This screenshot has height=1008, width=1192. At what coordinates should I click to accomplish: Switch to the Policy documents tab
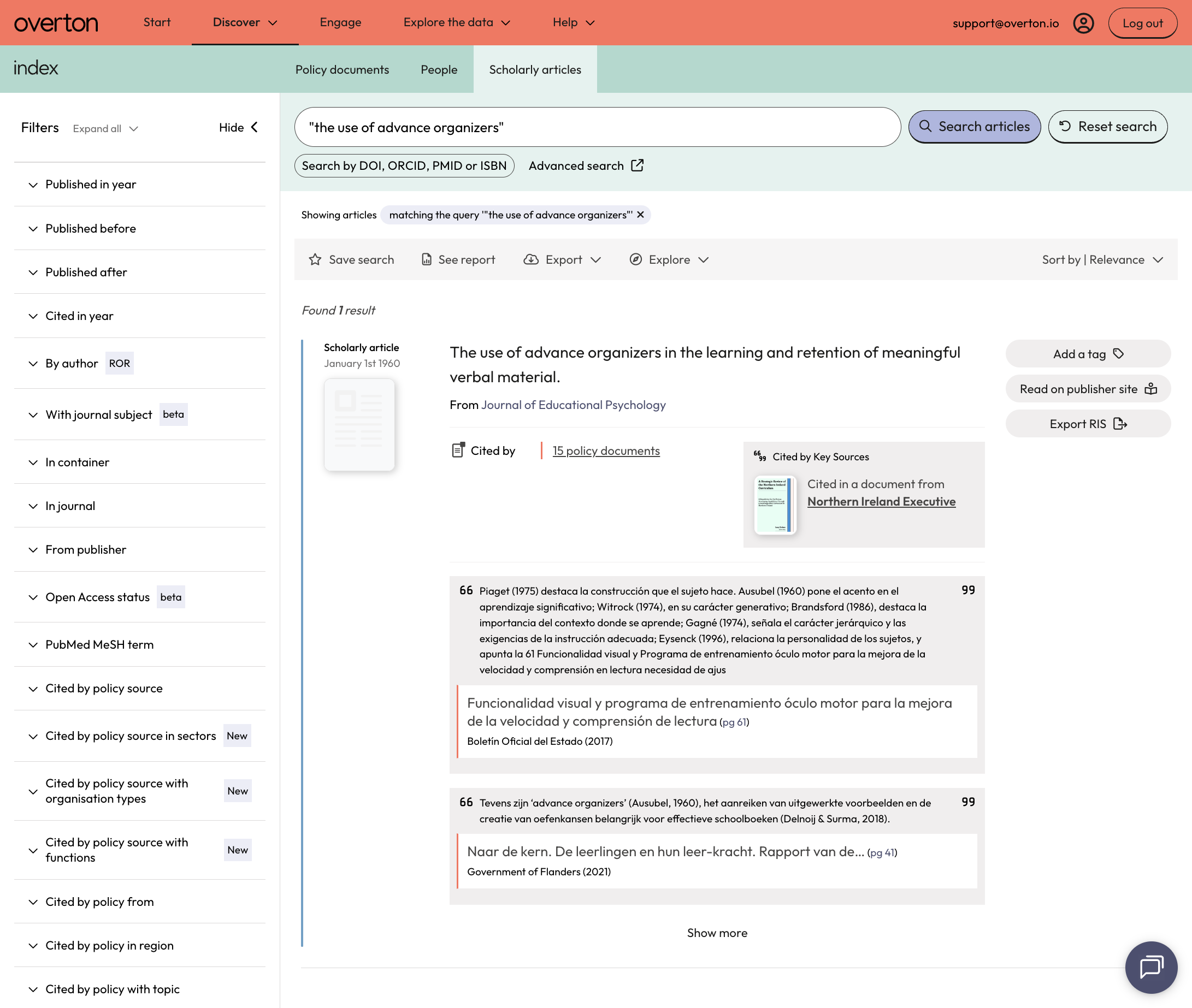click(x=343, y=70)
